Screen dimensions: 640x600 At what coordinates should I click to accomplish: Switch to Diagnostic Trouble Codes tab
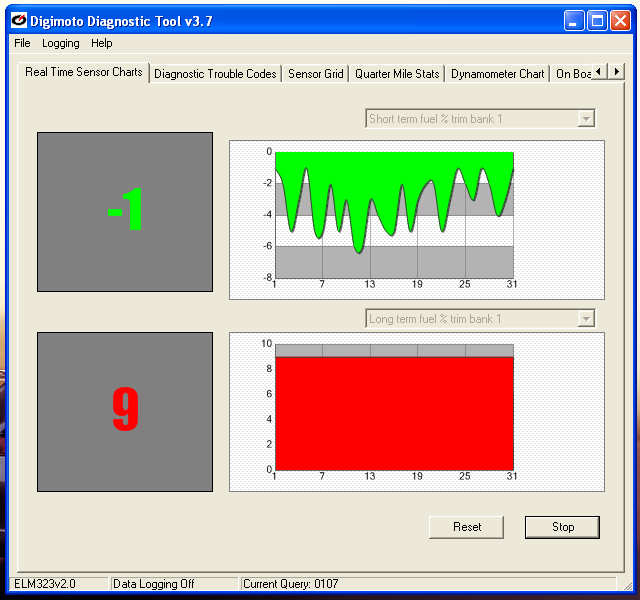click(x=215, y=74)
